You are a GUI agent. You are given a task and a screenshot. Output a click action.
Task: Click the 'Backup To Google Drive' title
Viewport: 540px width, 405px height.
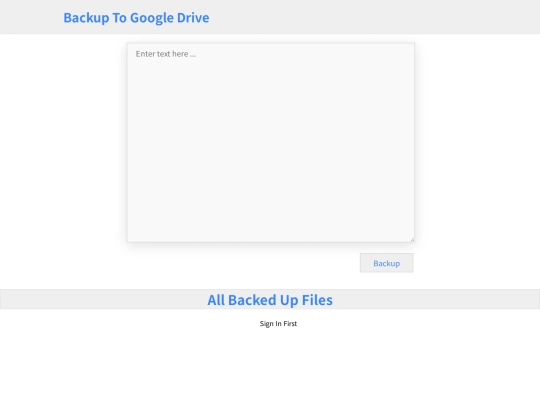136,18
